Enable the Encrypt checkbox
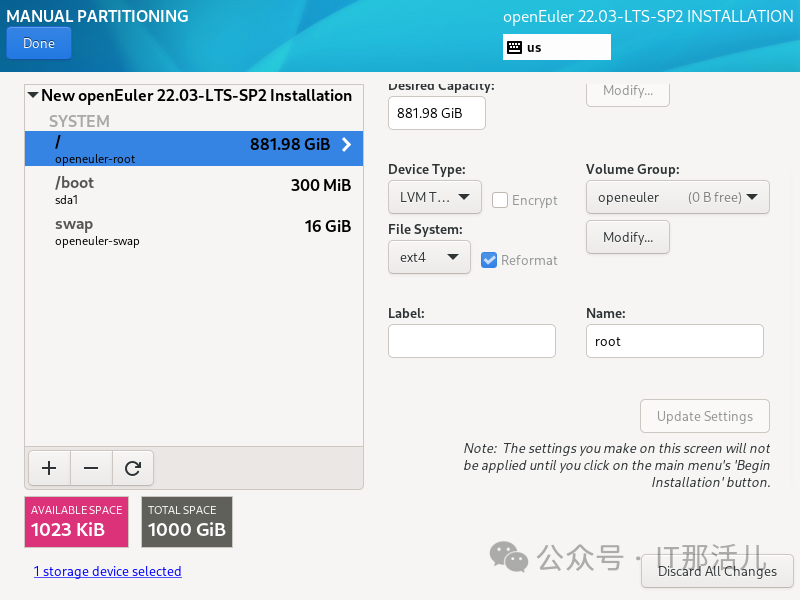This screenshot has width=800, height=600. pyautogui.click(x=500, y=200)
